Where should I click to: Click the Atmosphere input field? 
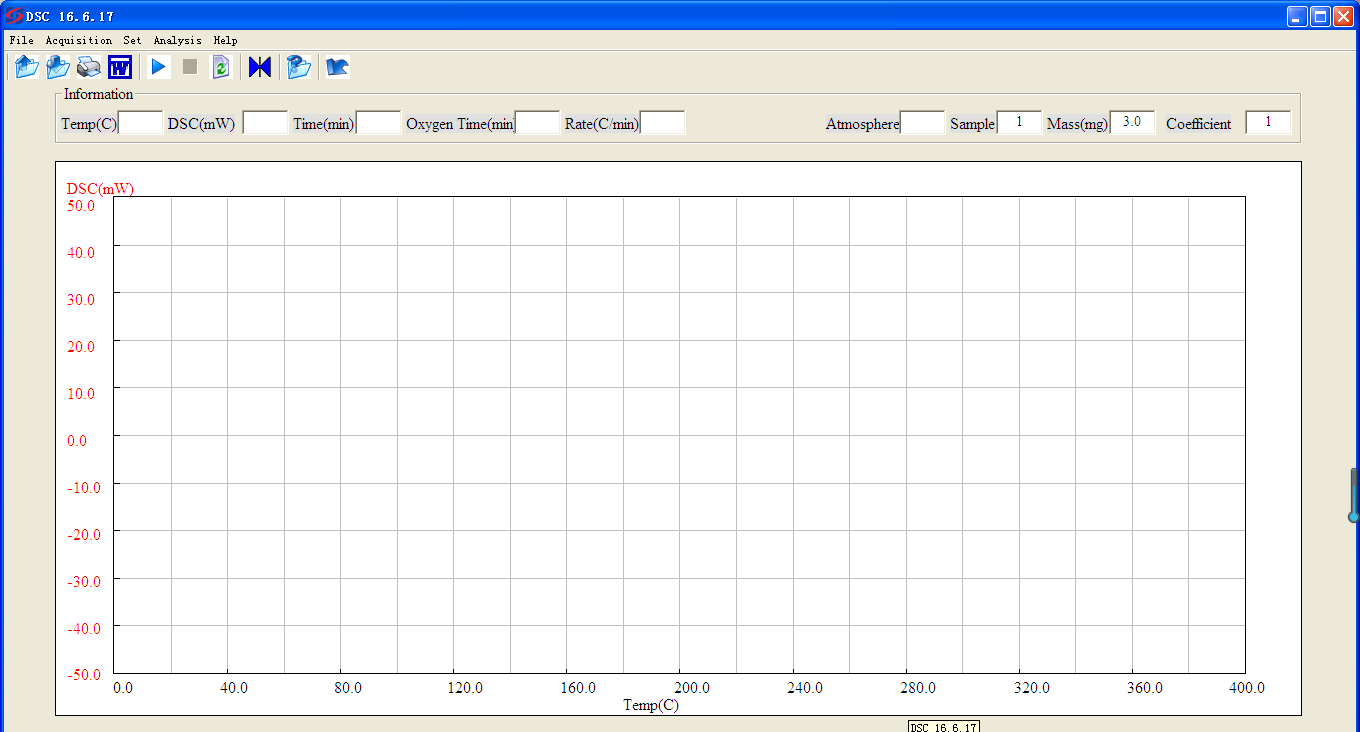[922, 123]
